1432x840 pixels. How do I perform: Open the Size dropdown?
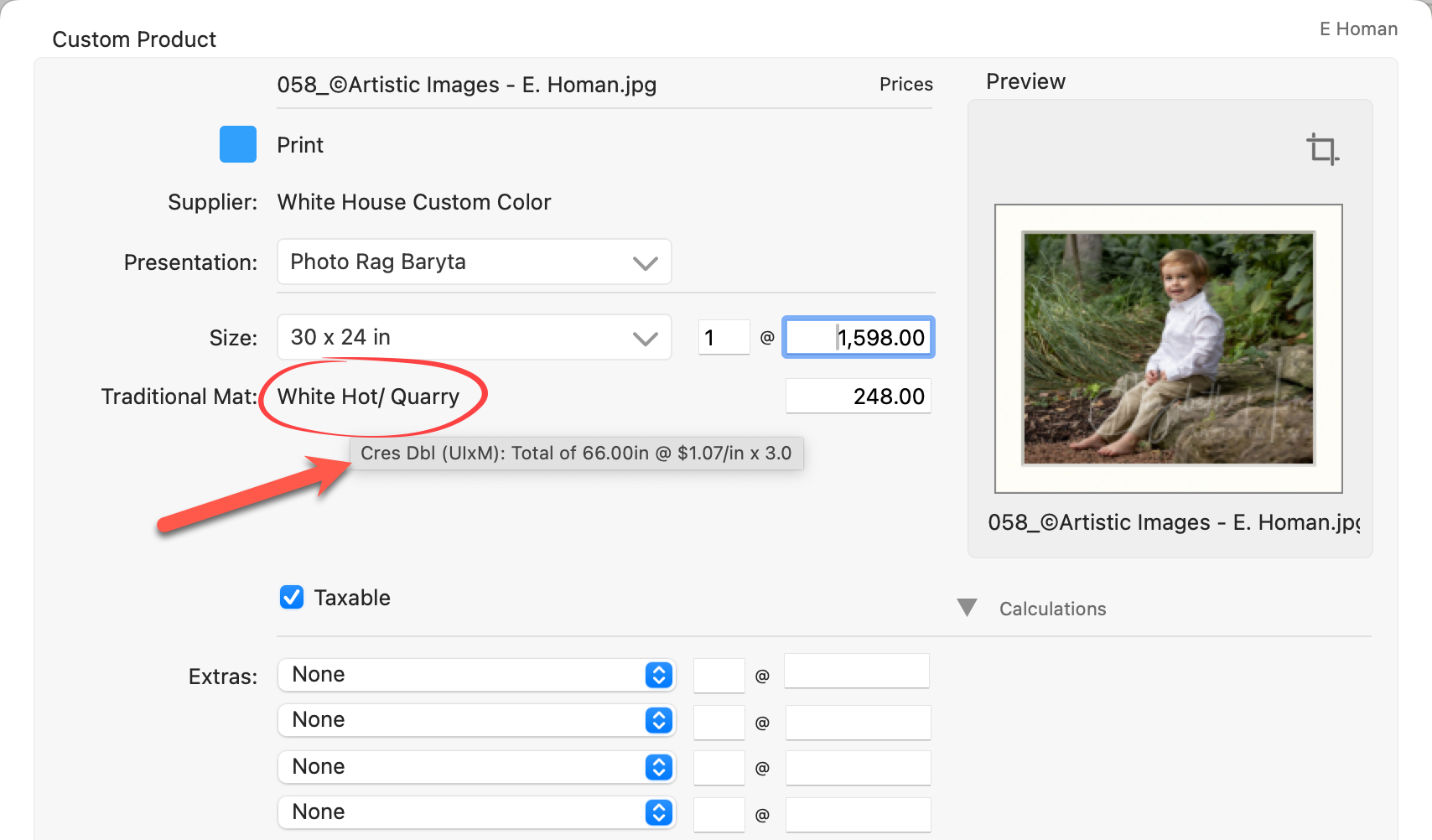pos(474,338)
